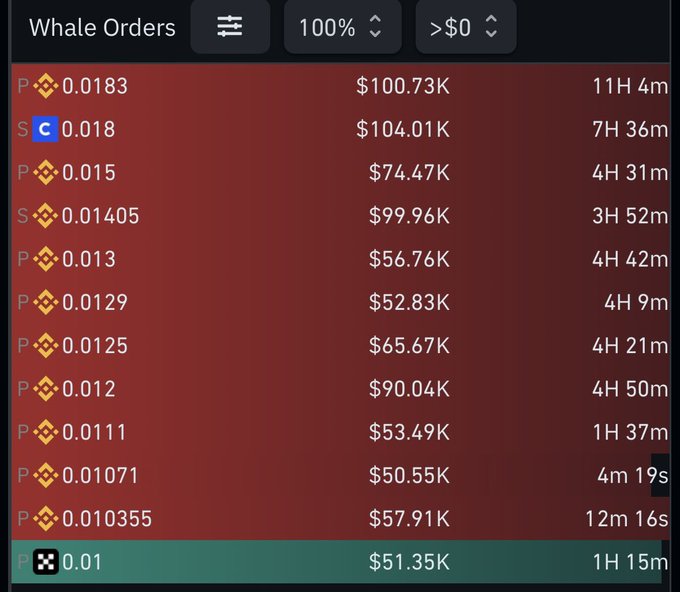Click order value $56.76K
The height and width of the screenshot is (592, 680).
[409, 259]
